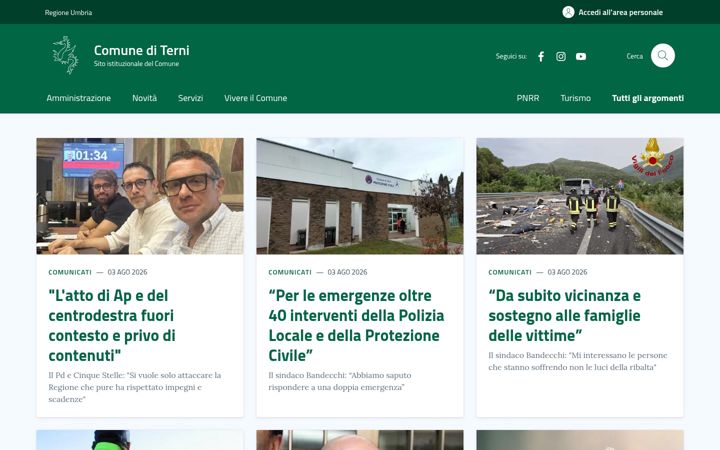Click the Seguici su label

click(511, 56)
